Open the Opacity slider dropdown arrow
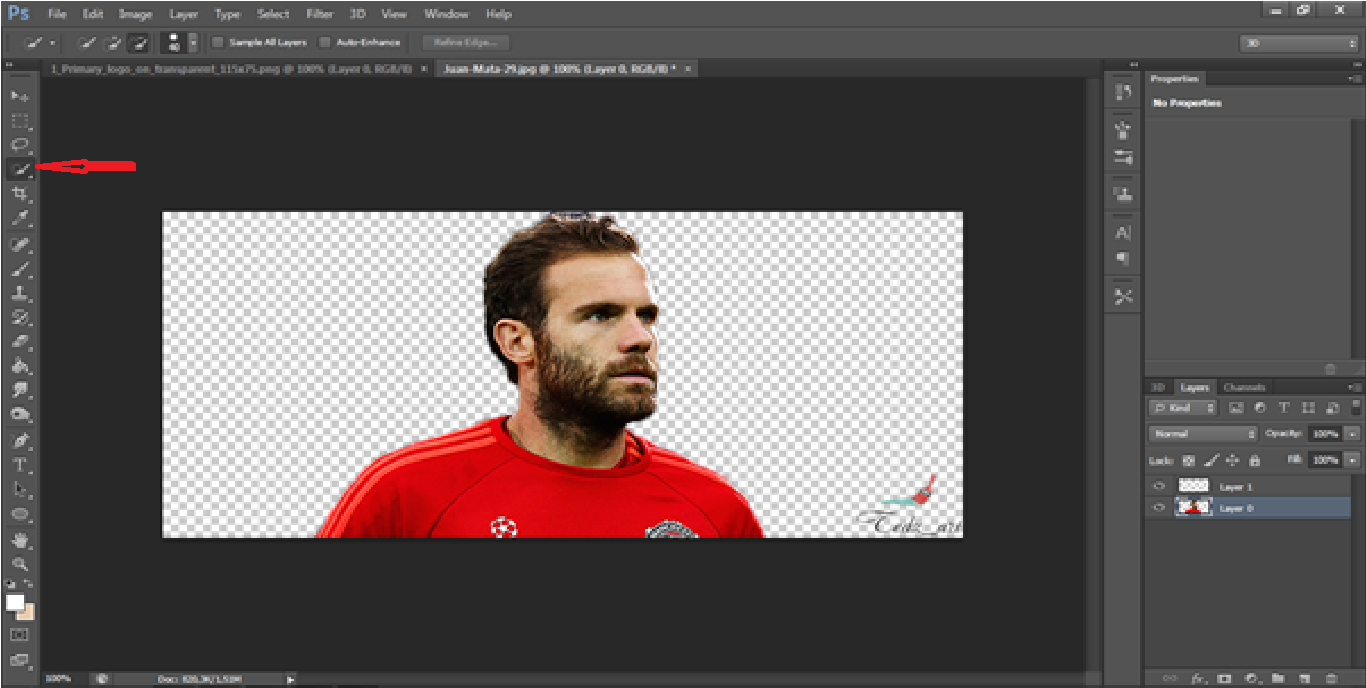Screen dimensions: 1366x688 (1353, 434)
